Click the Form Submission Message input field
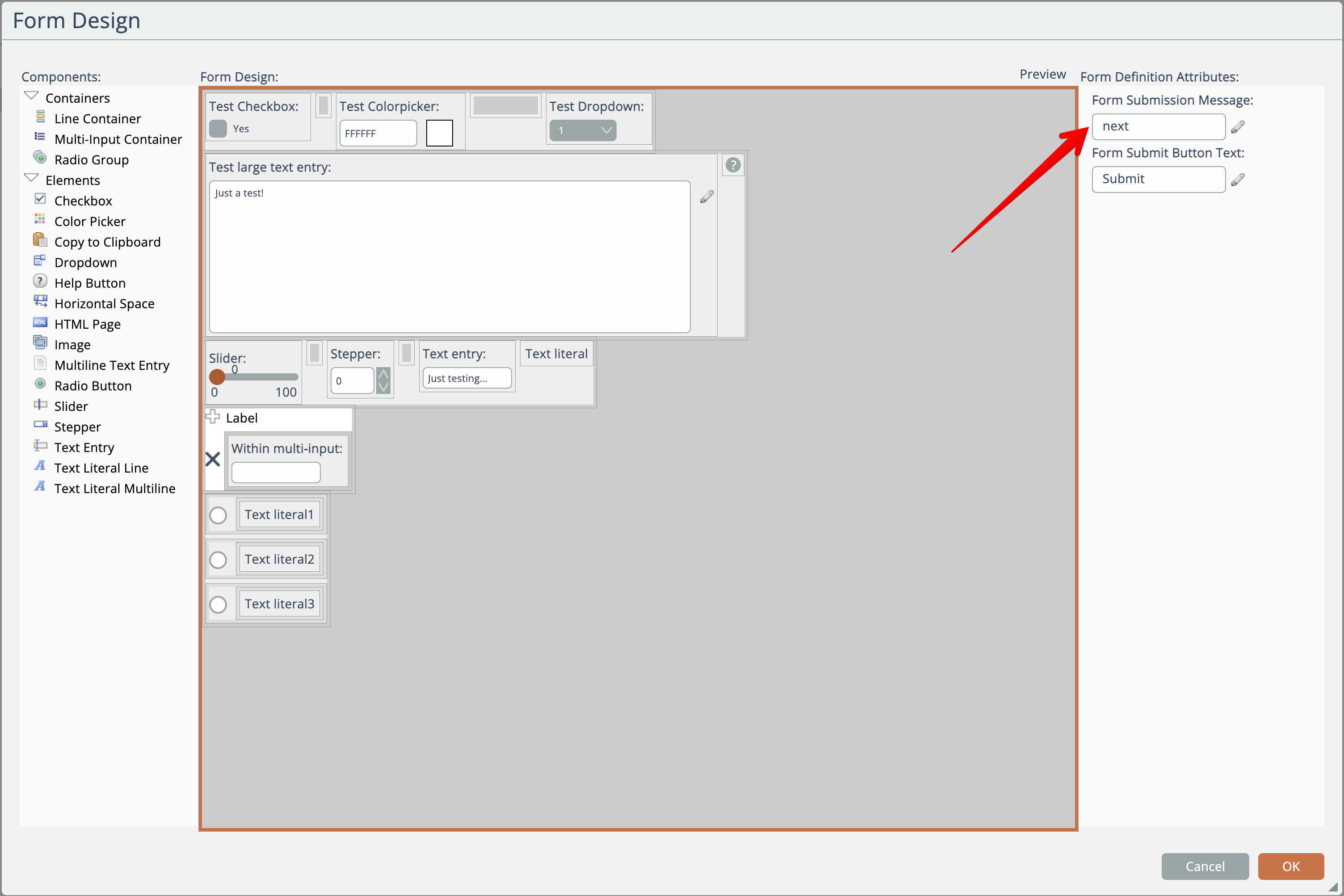Screen dimensions: 1344x896 [x=1158, y=126]
